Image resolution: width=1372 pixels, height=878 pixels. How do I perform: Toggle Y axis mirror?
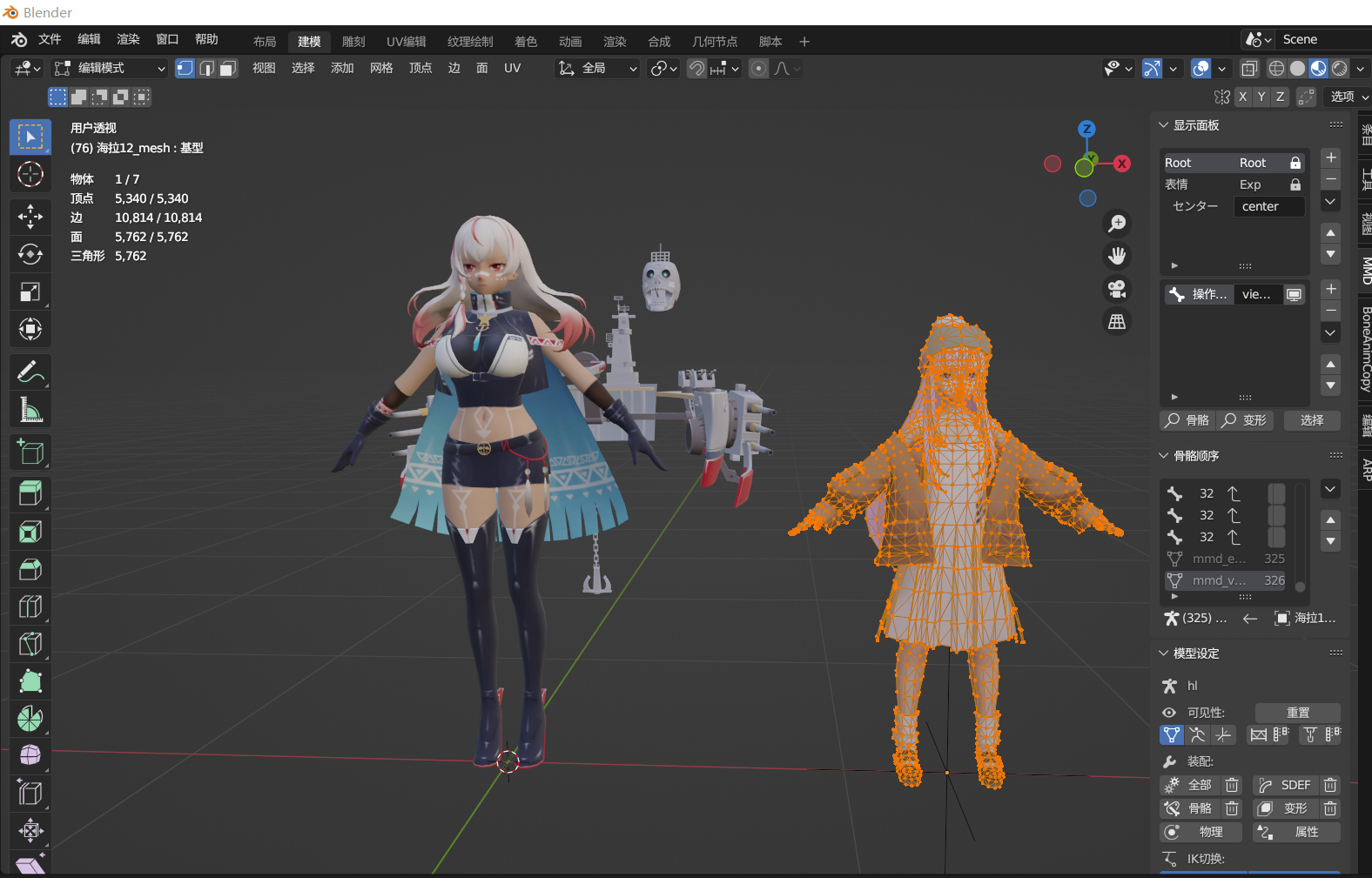1261,97
